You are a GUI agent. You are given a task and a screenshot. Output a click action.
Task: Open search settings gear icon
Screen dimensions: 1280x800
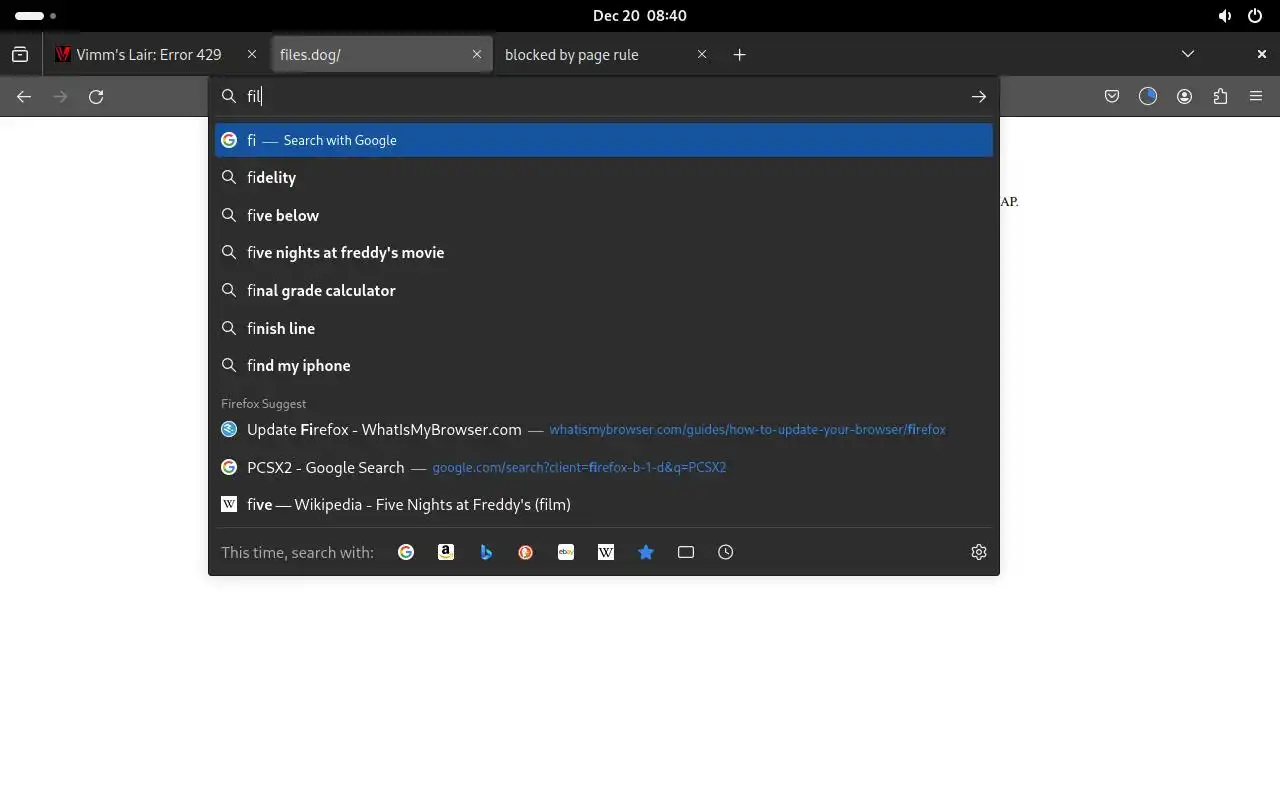pos(979,552)
